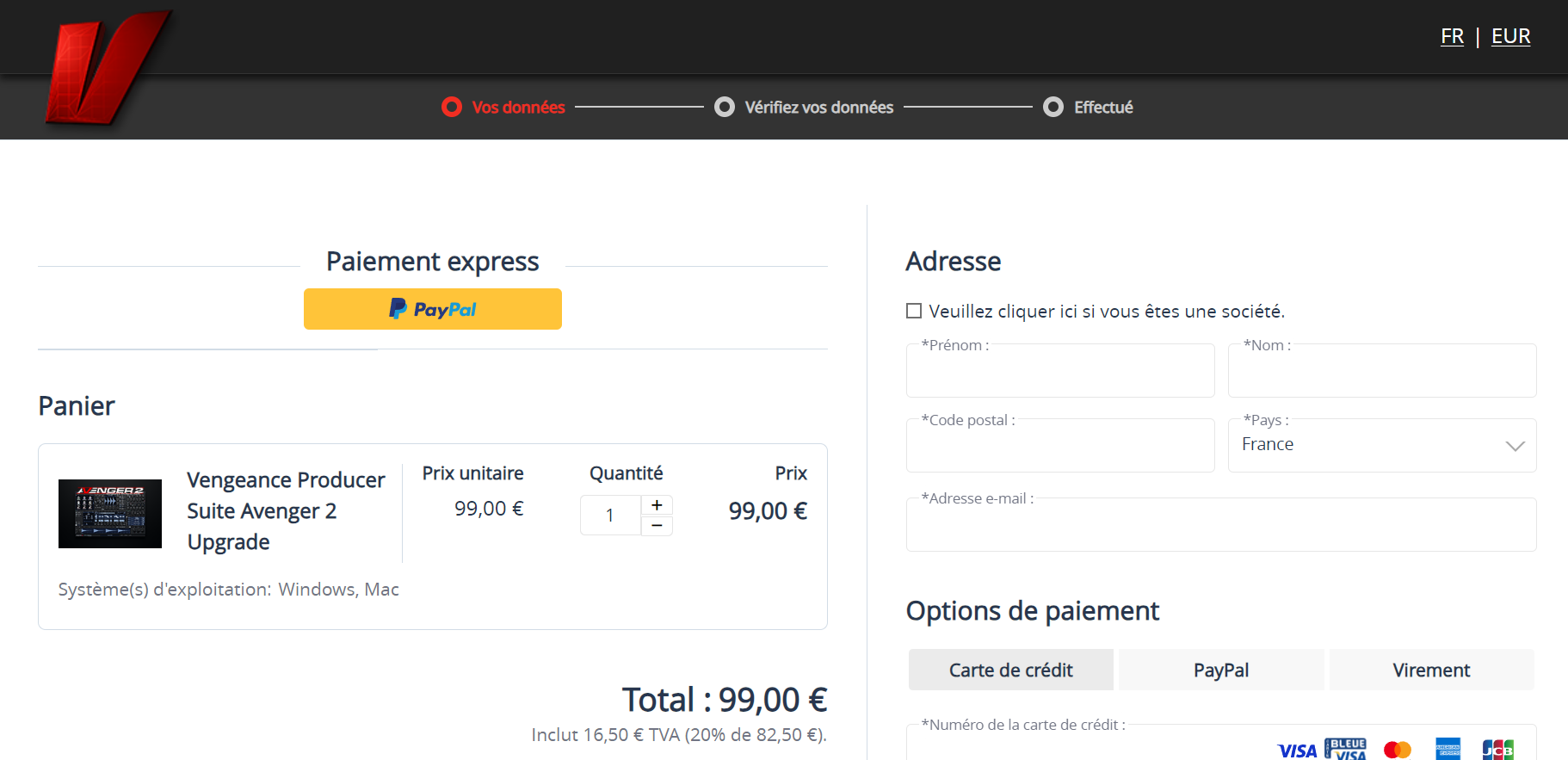Screen dimensions: 1568x760
Task: Open the Pays country dropdown
Action: [x=1382, y=446]
